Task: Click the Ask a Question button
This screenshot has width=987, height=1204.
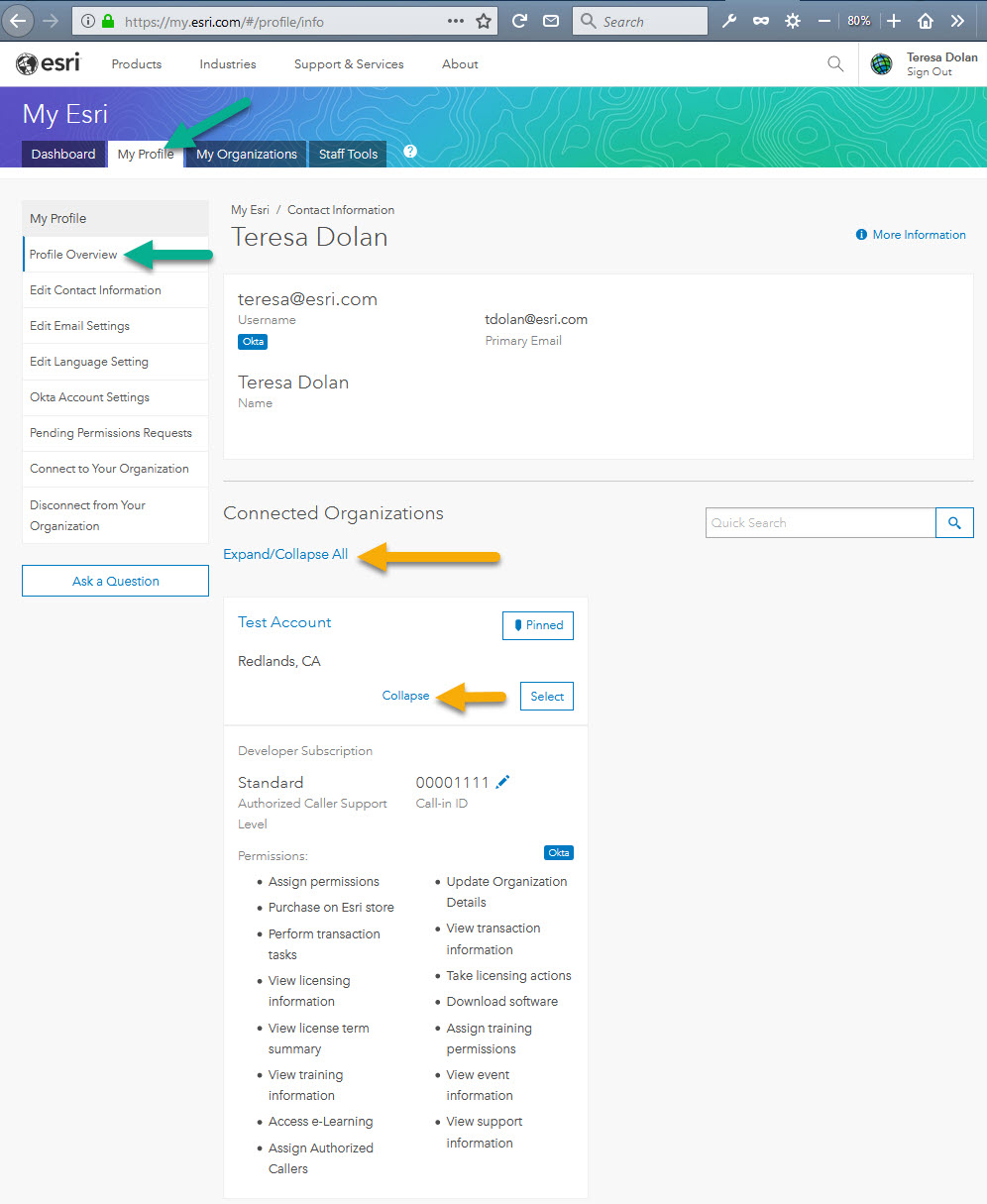Action: pos(115,581)
